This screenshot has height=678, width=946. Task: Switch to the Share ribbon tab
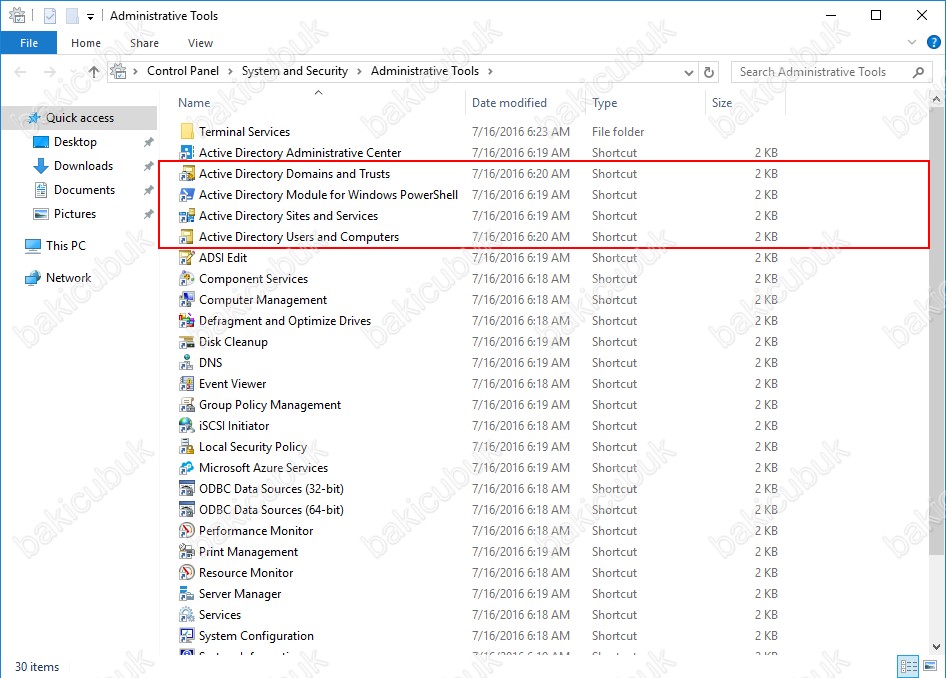144,43
